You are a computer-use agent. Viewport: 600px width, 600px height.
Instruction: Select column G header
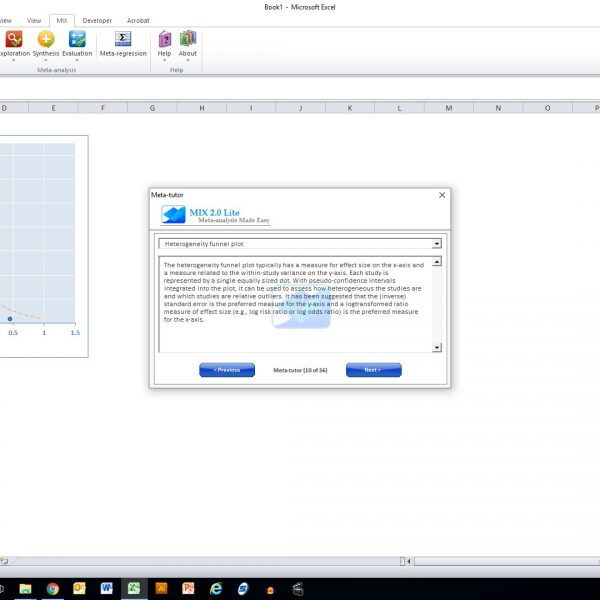pyautogui.click(x=152, y=108)
